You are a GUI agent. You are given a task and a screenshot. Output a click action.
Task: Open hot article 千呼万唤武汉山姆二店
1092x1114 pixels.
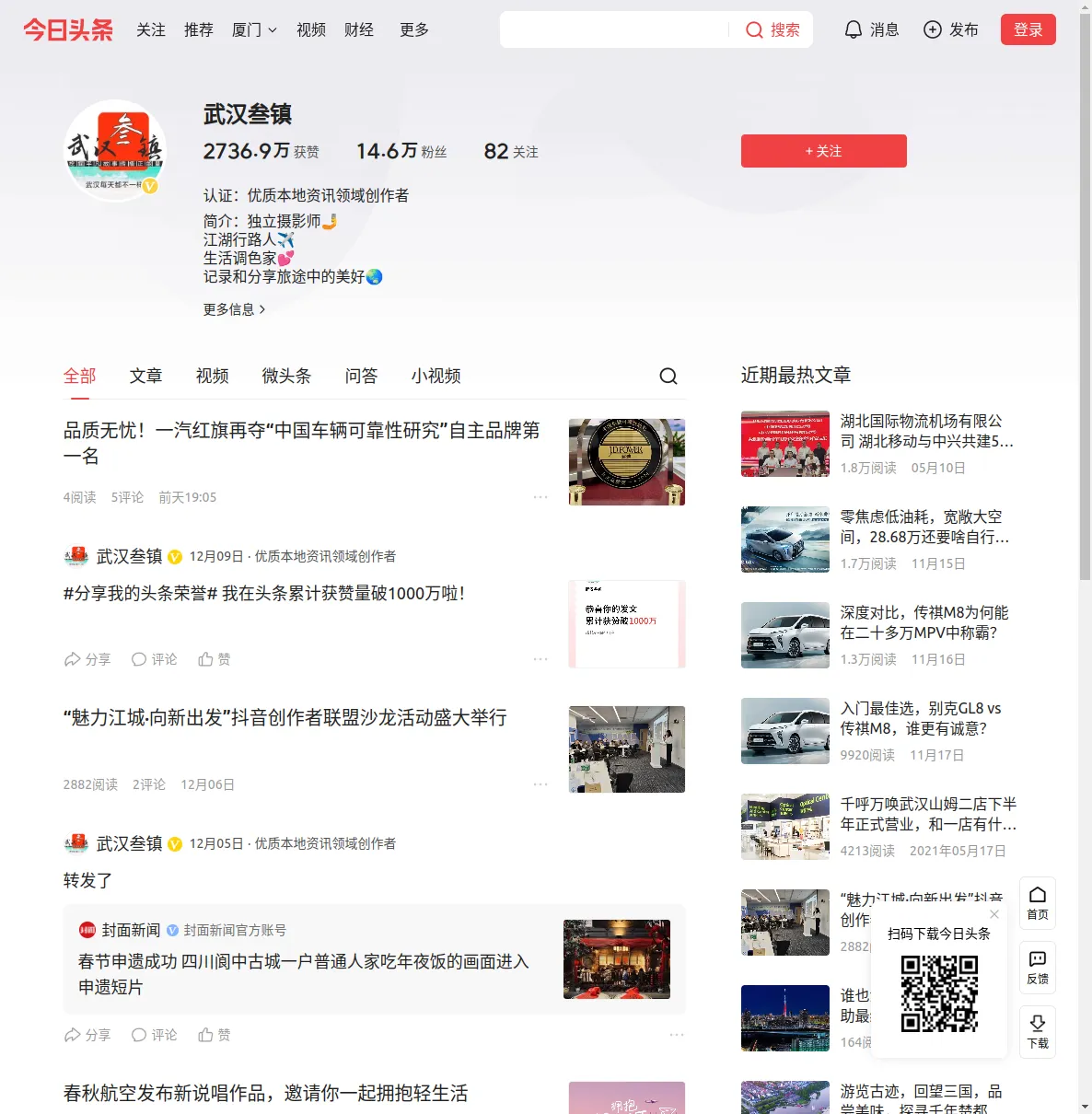coord(929,814)
